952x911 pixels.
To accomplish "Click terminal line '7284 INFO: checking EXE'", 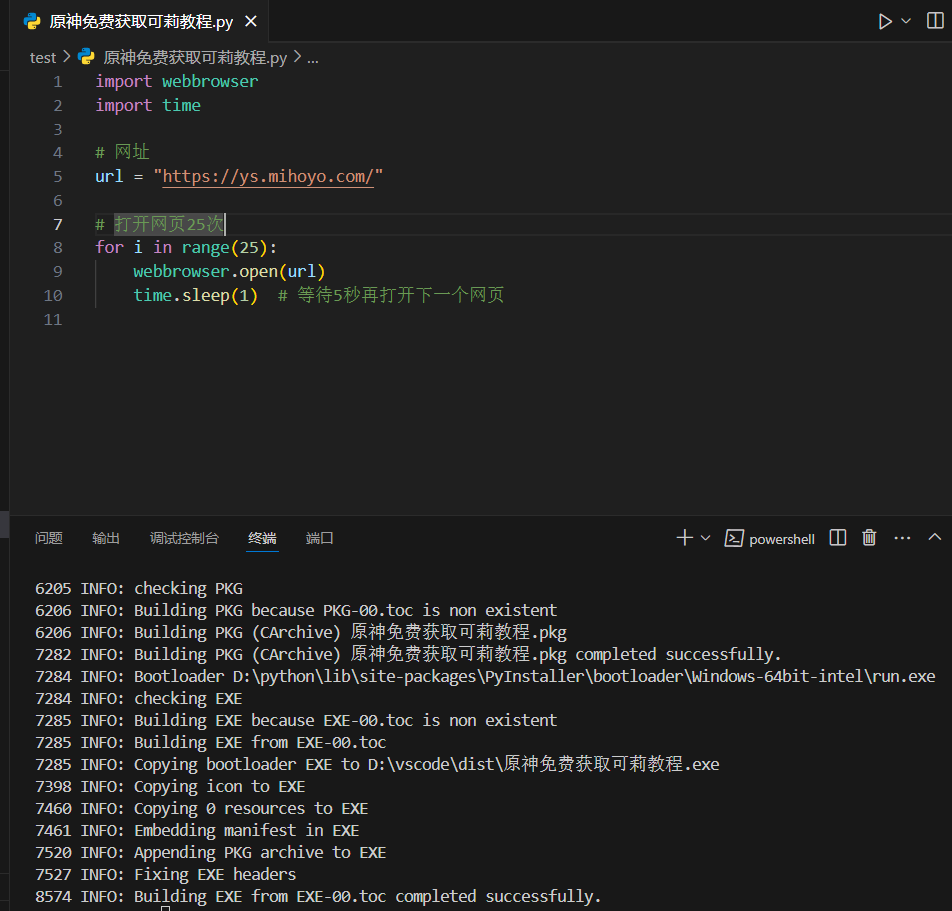I will point(139,698).
